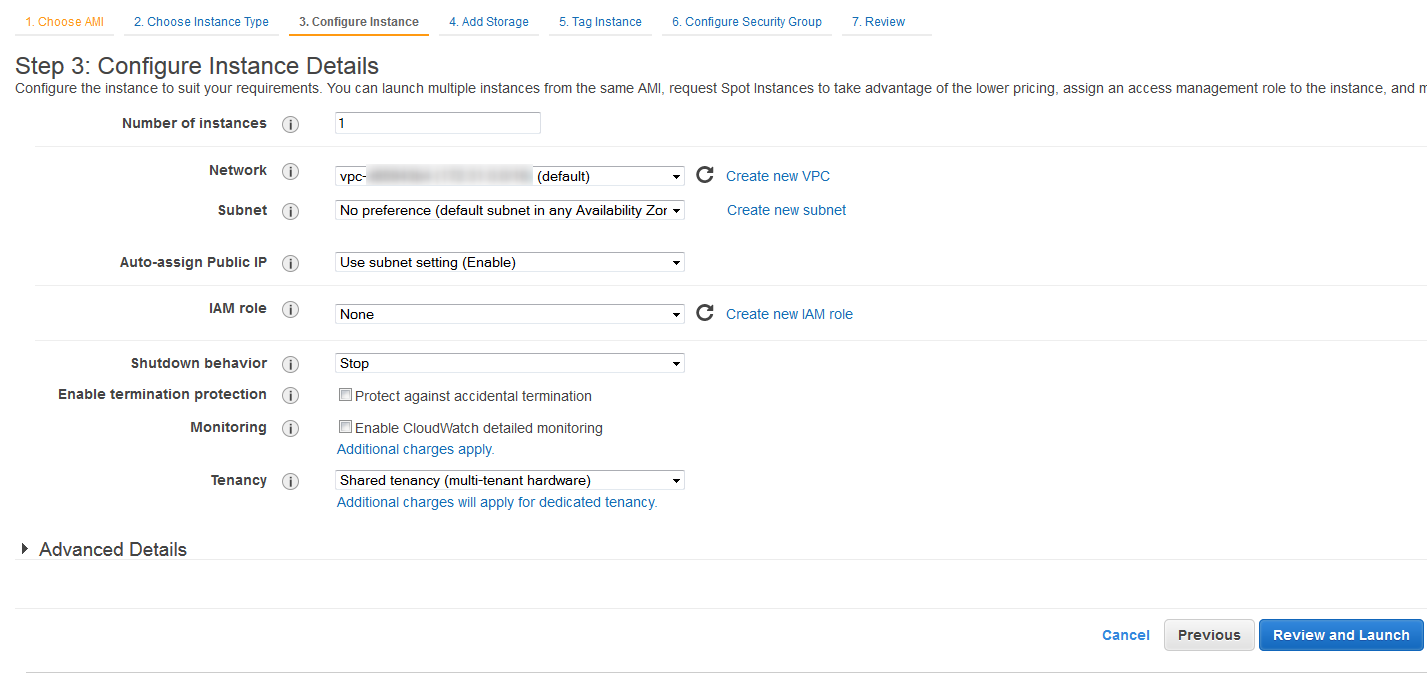Screen dimensions: 1427x678
Task: Click the Create new VPC link
Action: pos(778,175)
